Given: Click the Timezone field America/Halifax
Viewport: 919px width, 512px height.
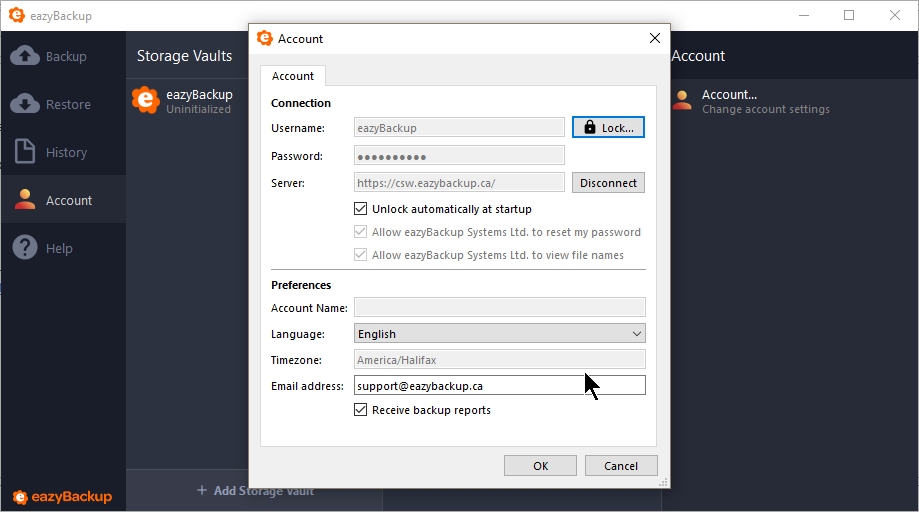Looking at the screenshot, I should coord(499,359).
